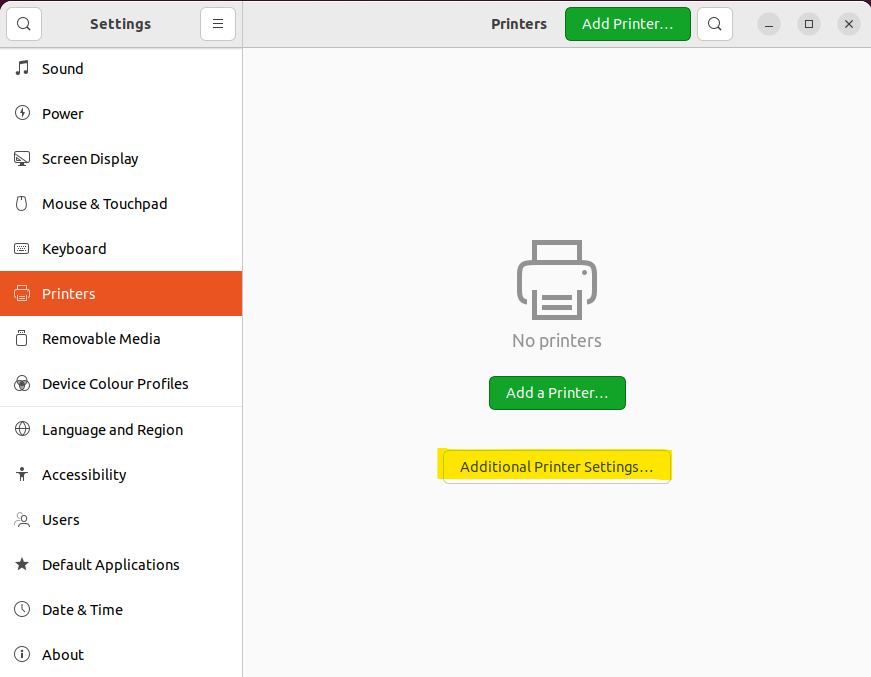Open the sidebar settings search

pos(24,24)
